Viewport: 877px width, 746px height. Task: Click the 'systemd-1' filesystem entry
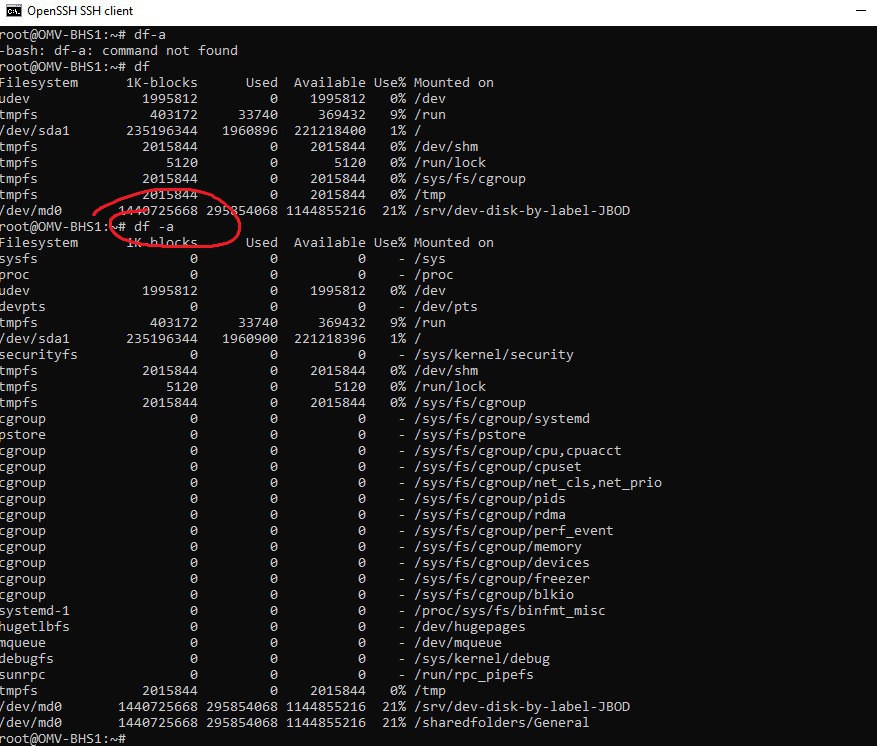pyautogui.click(x=35, y=611)
